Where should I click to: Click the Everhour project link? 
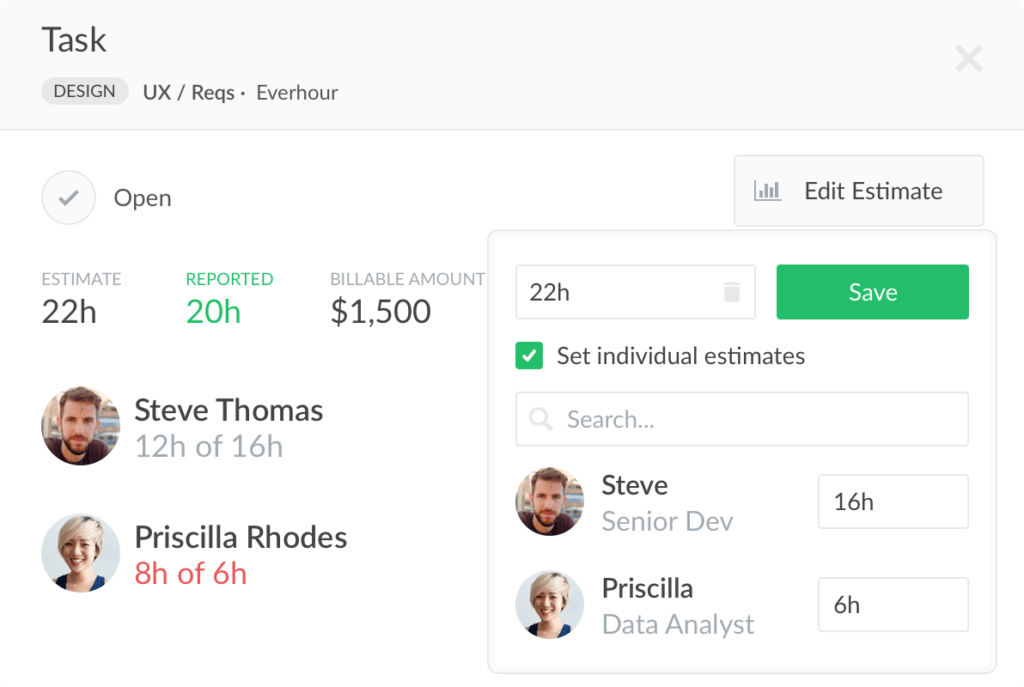[296, 92]
